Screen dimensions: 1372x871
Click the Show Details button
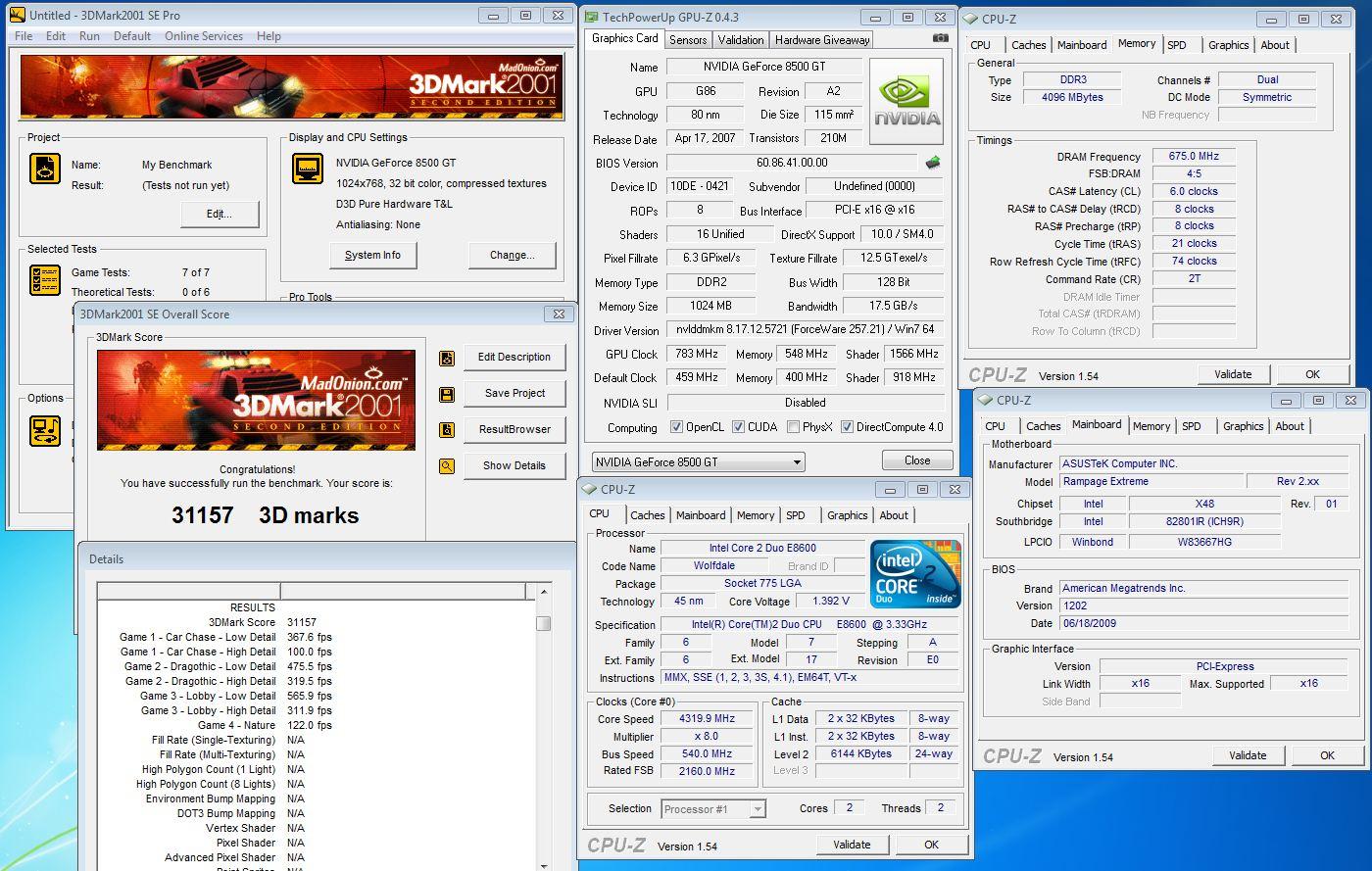tap(514, 466)
